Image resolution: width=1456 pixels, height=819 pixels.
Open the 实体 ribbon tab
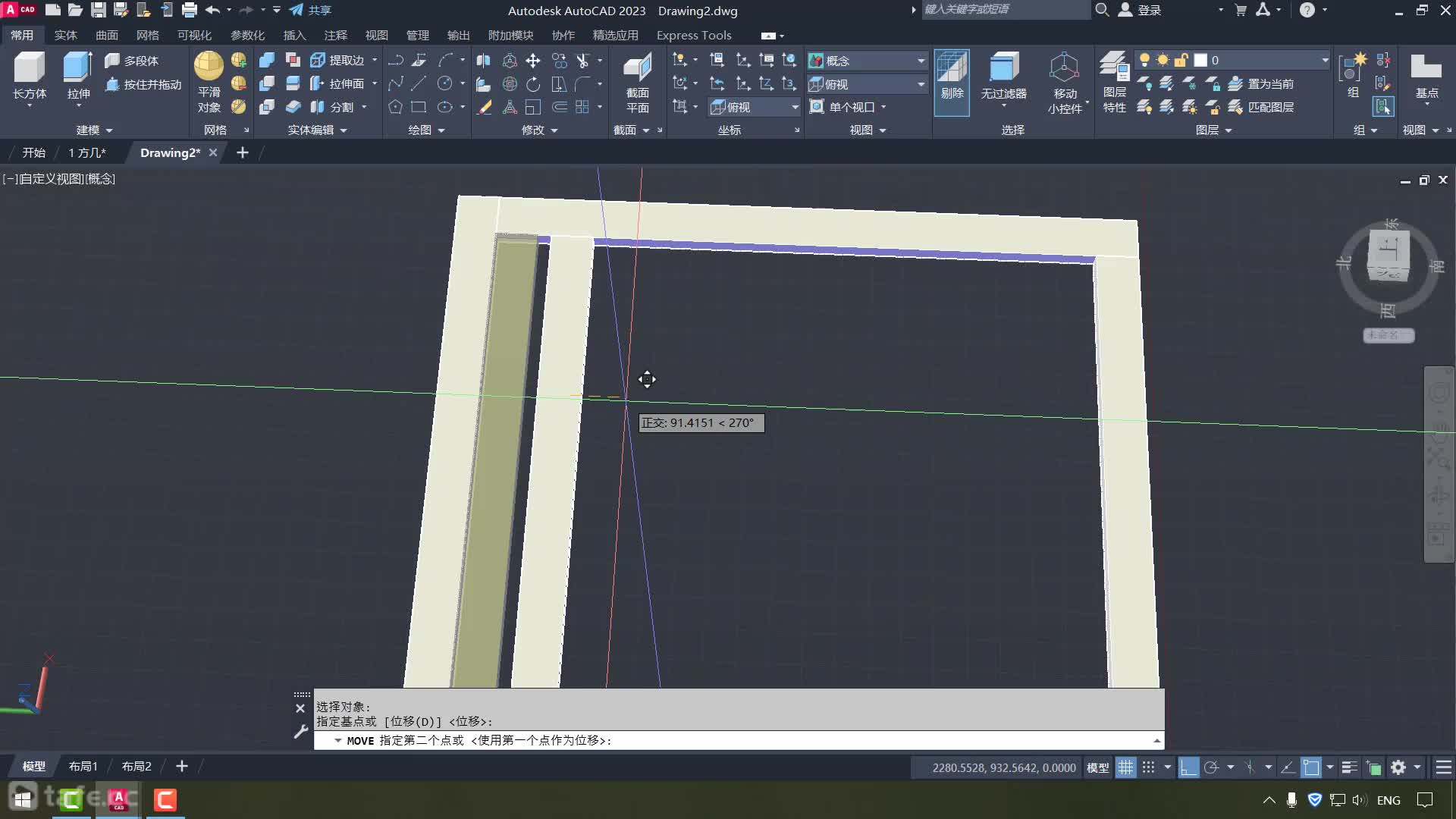point(65,35)
